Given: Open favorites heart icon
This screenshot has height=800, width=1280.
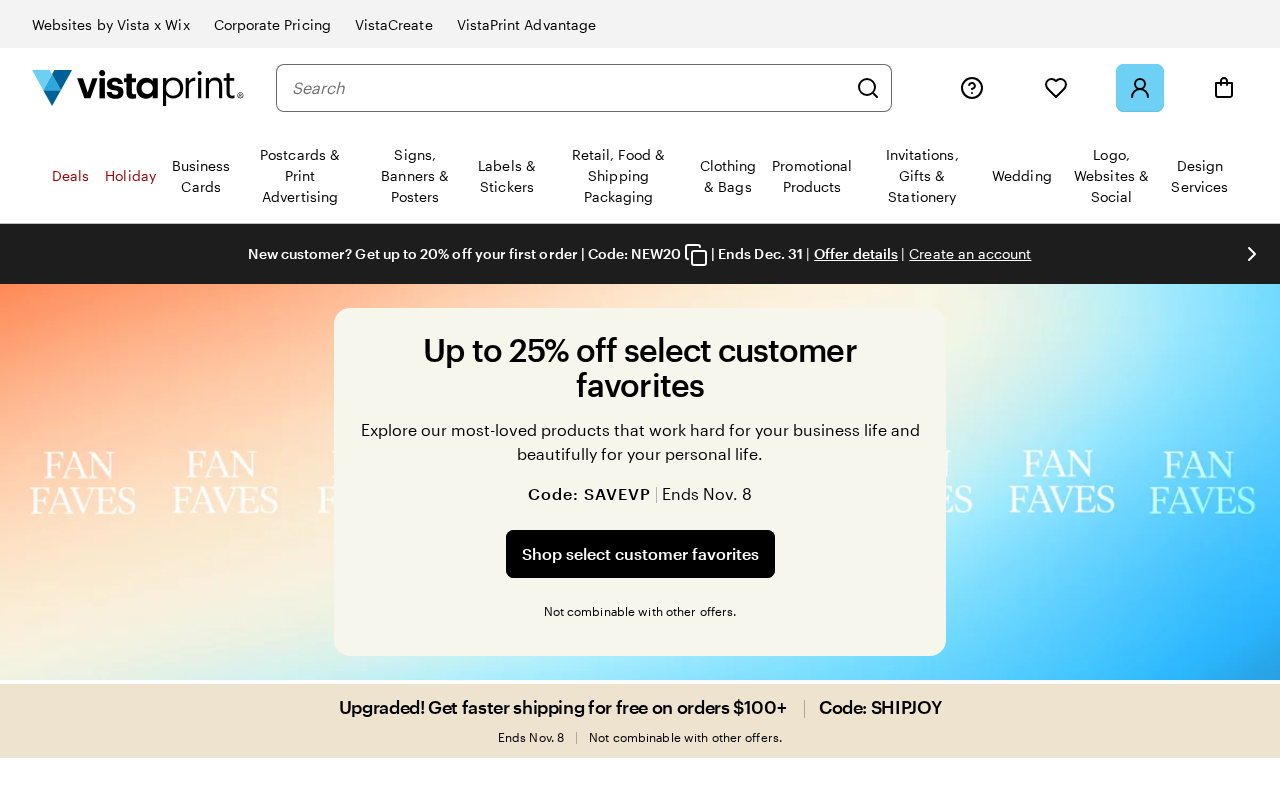Looking at the screenshot, I should (x=1056, y=88).
